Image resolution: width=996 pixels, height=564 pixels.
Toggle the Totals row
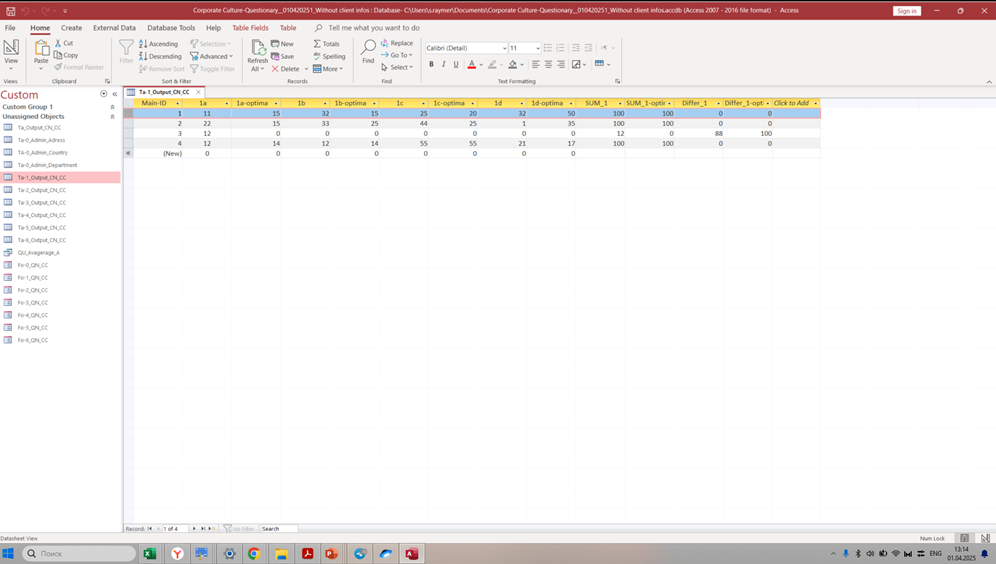click(326, 44)
